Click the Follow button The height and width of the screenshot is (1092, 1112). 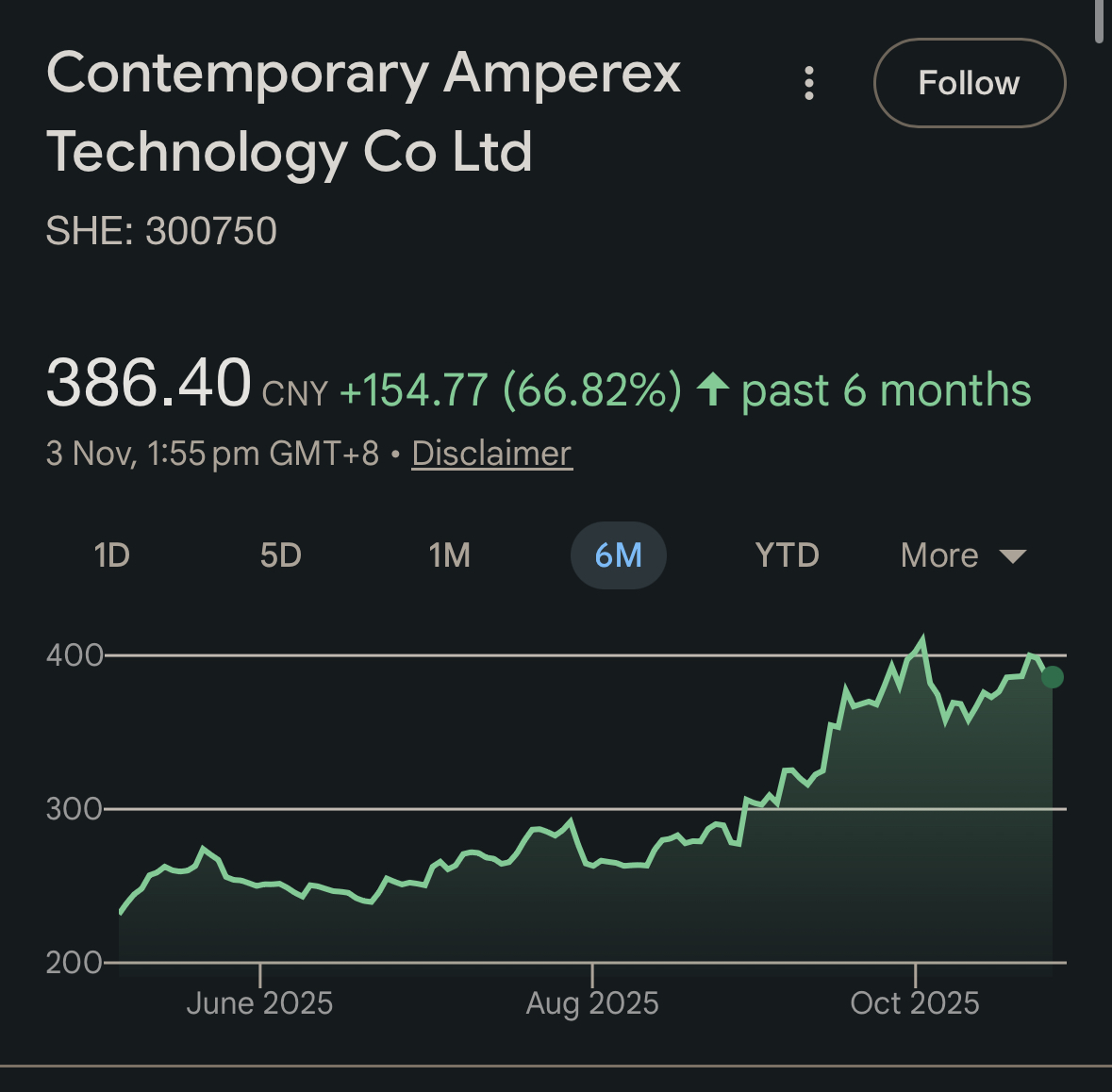[x=970, y=83]
